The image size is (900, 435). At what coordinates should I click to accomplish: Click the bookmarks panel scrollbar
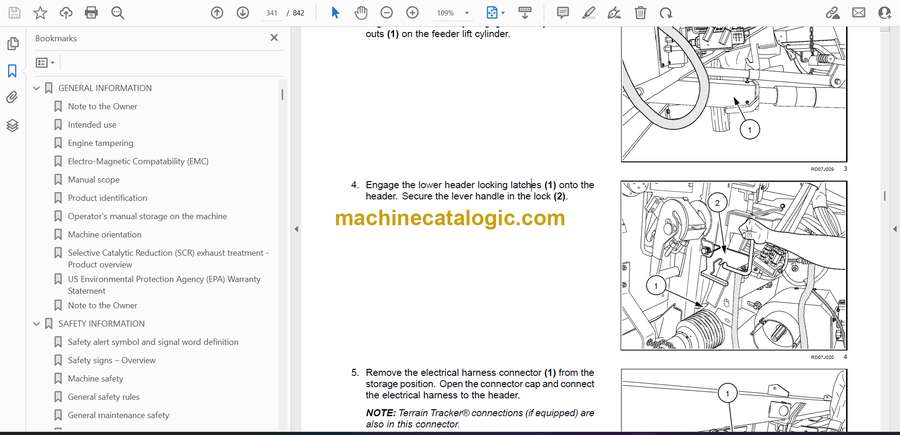282,95
